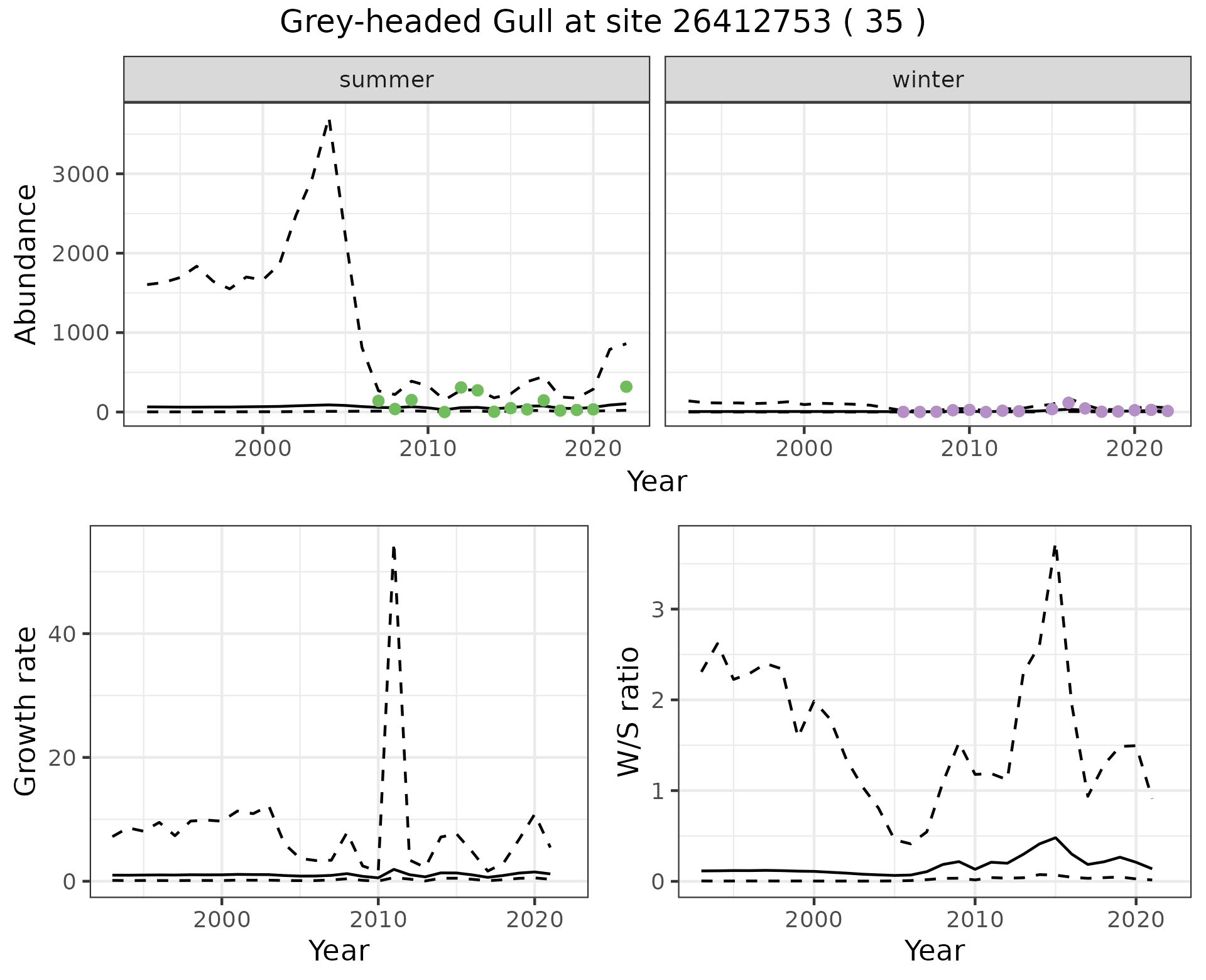Viewport: 1206px width, 980px height.
Task: Click the 40 tick label on Growth rate axis
Action: (61, 634)
